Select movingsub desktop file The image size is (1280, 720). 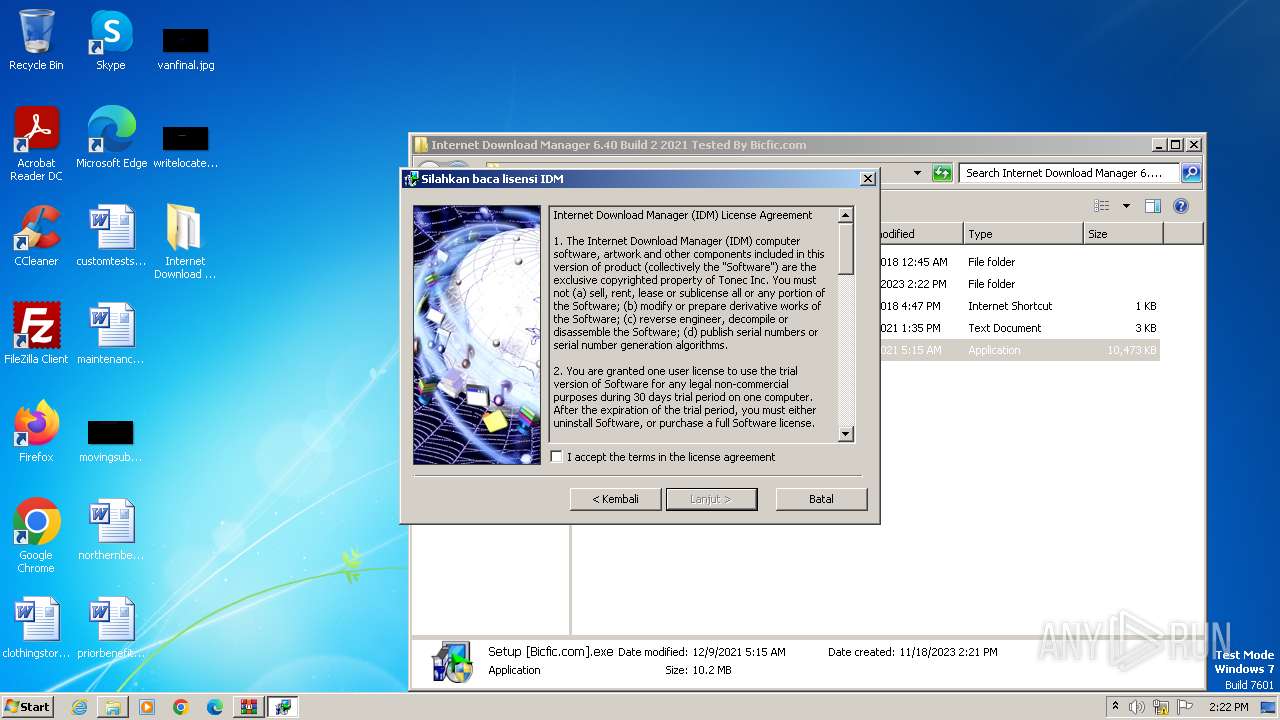(110, 440)
